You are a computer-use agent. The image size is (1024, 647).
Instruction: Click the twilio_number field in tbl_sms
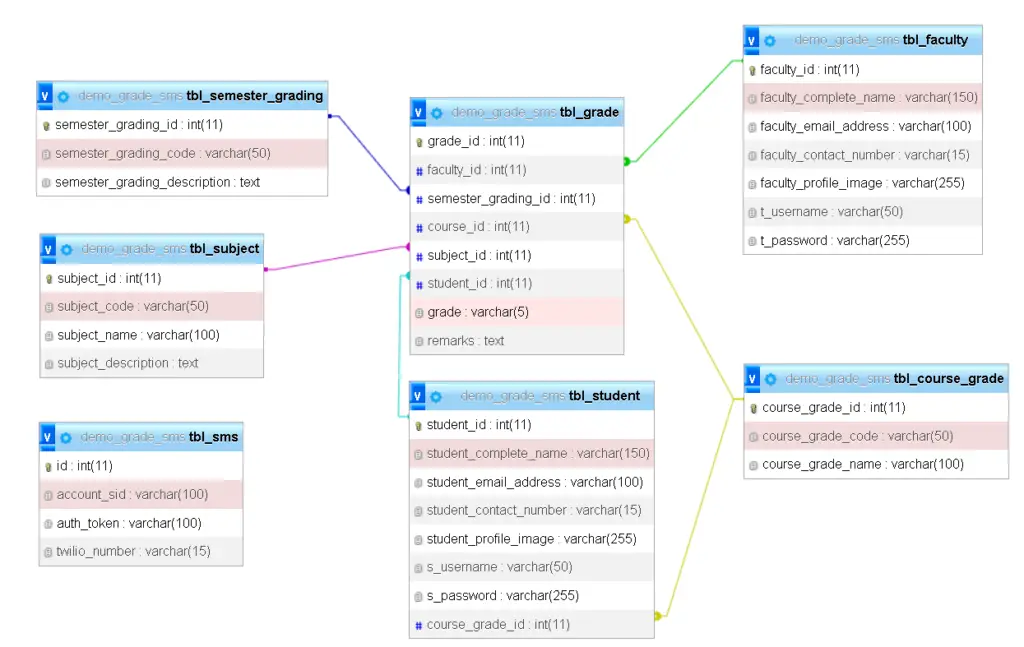(x=140, y=551)
